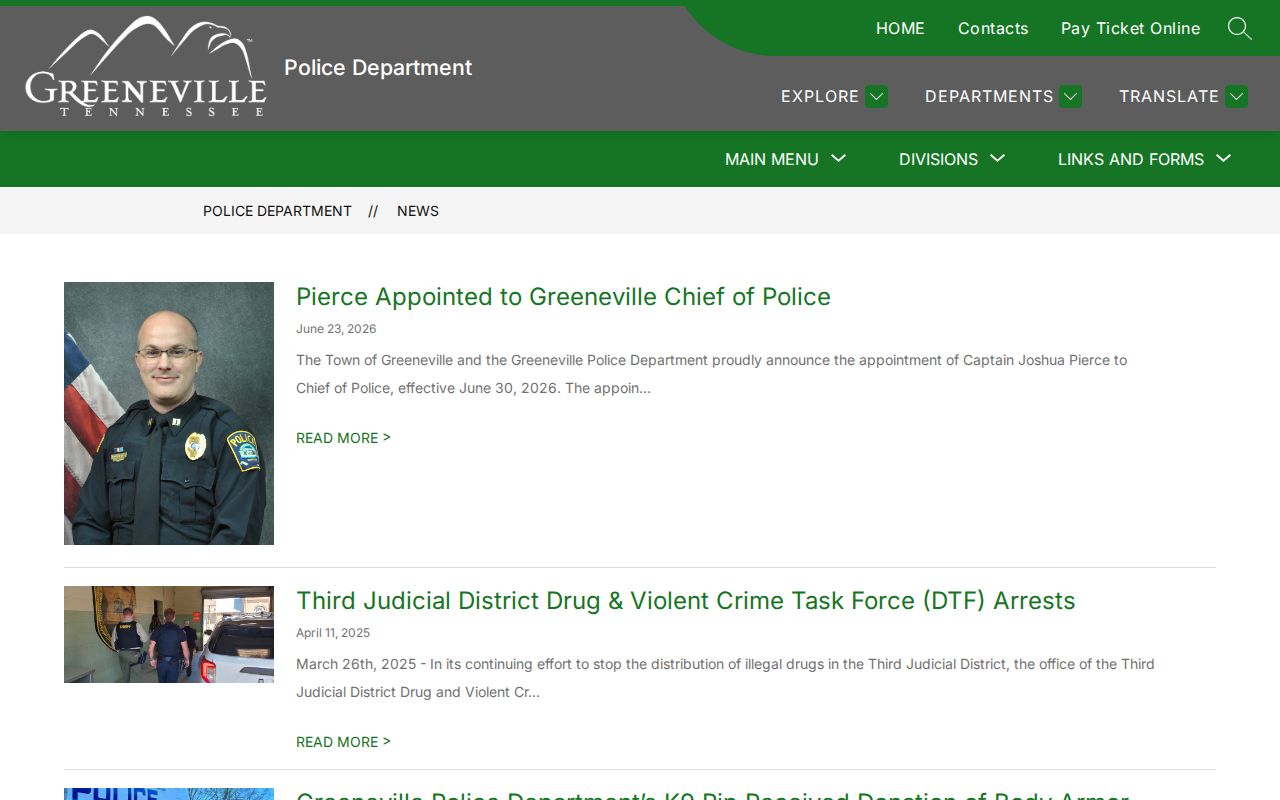Open the Contacts page link
1280x800 pixels.
pos(993,28)
